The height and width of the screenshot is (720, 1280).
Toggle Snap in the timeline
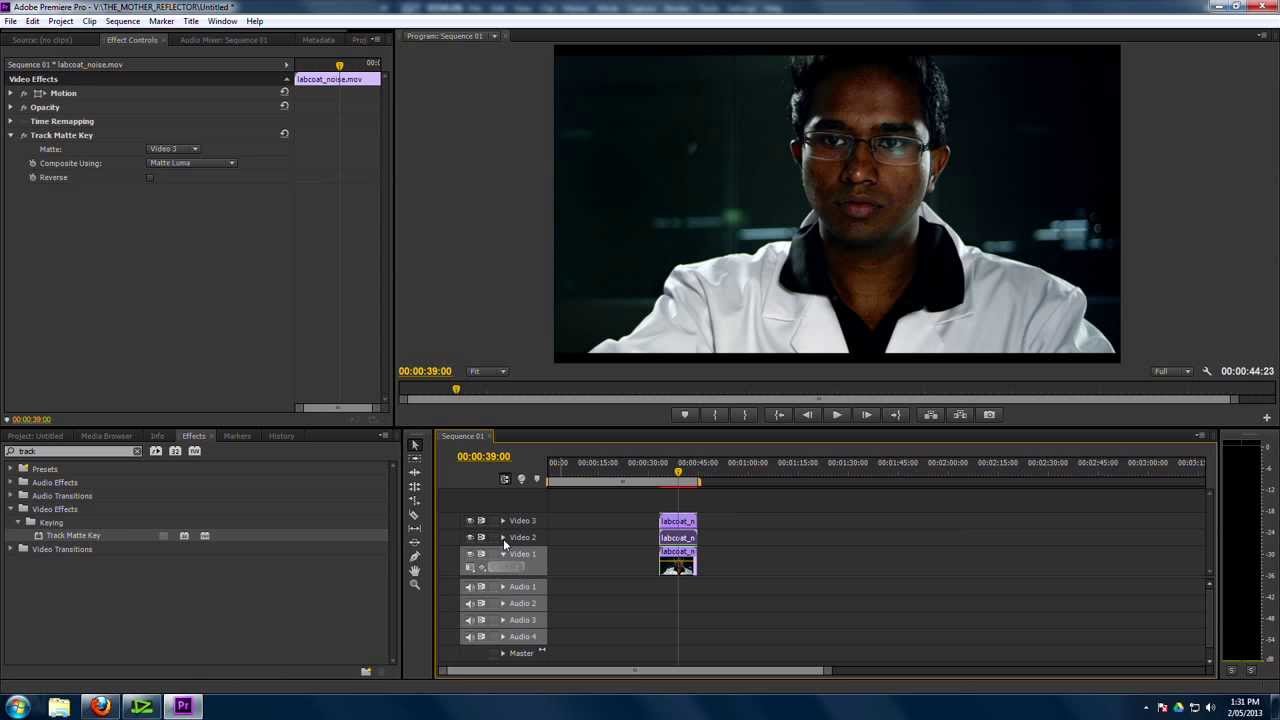(x=505, y=479)
